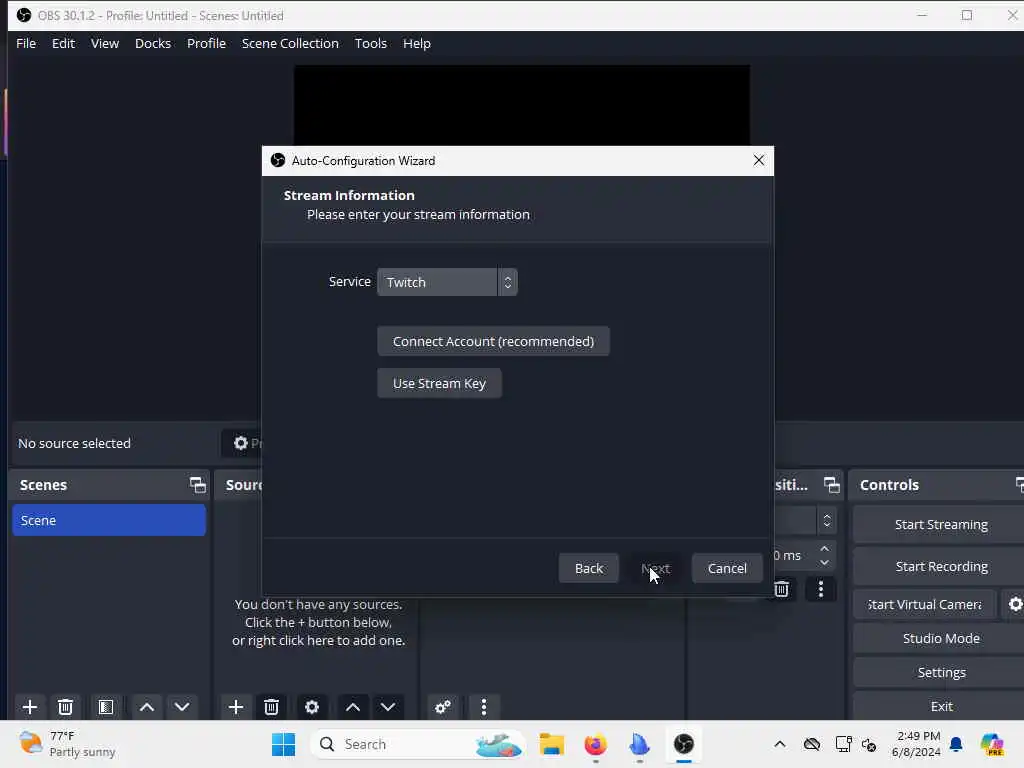Open the Edit menu

coord(63,43)
